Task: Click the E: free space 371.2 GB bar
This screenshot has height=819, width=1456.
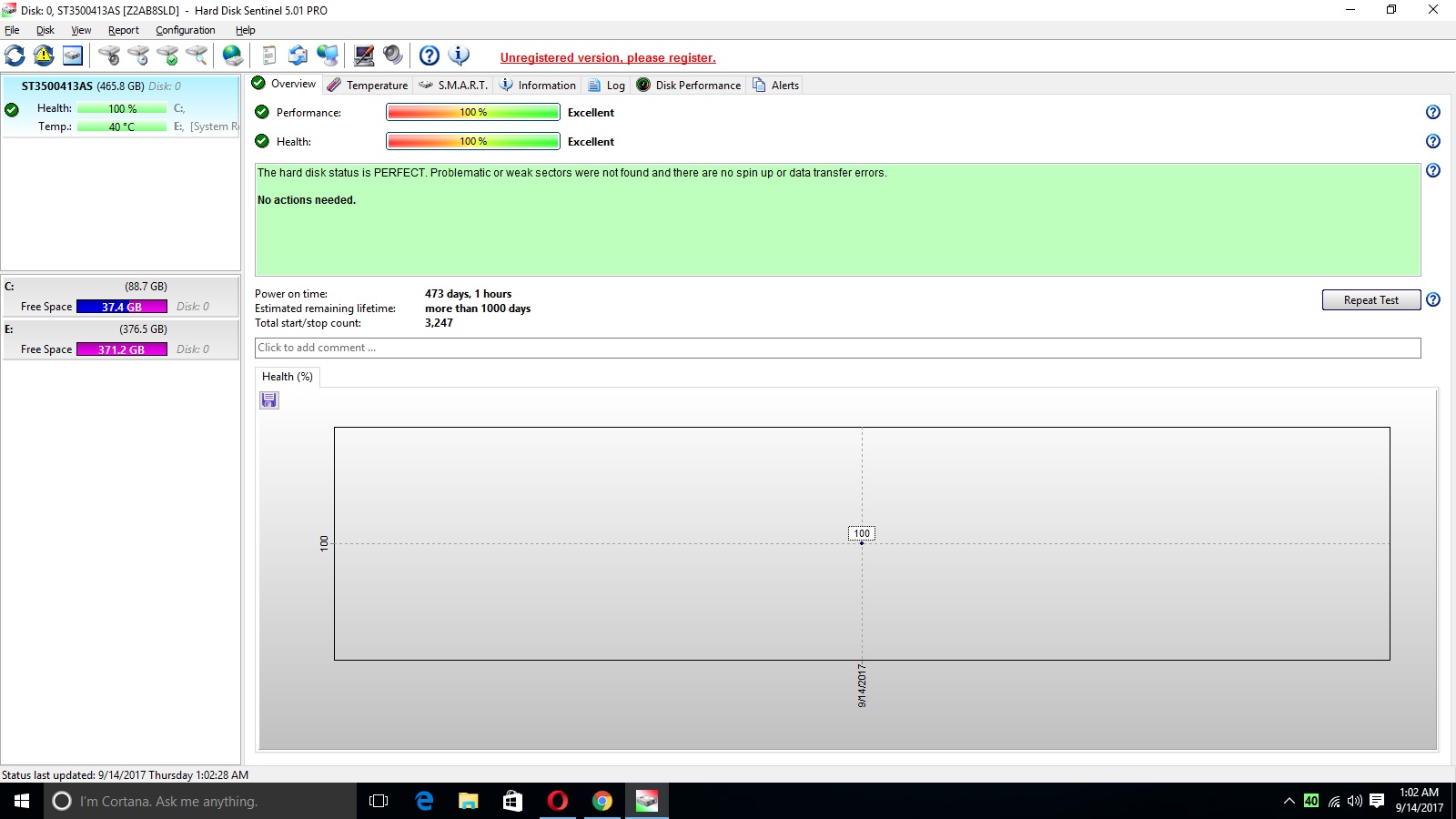Action: coord(122,349)
